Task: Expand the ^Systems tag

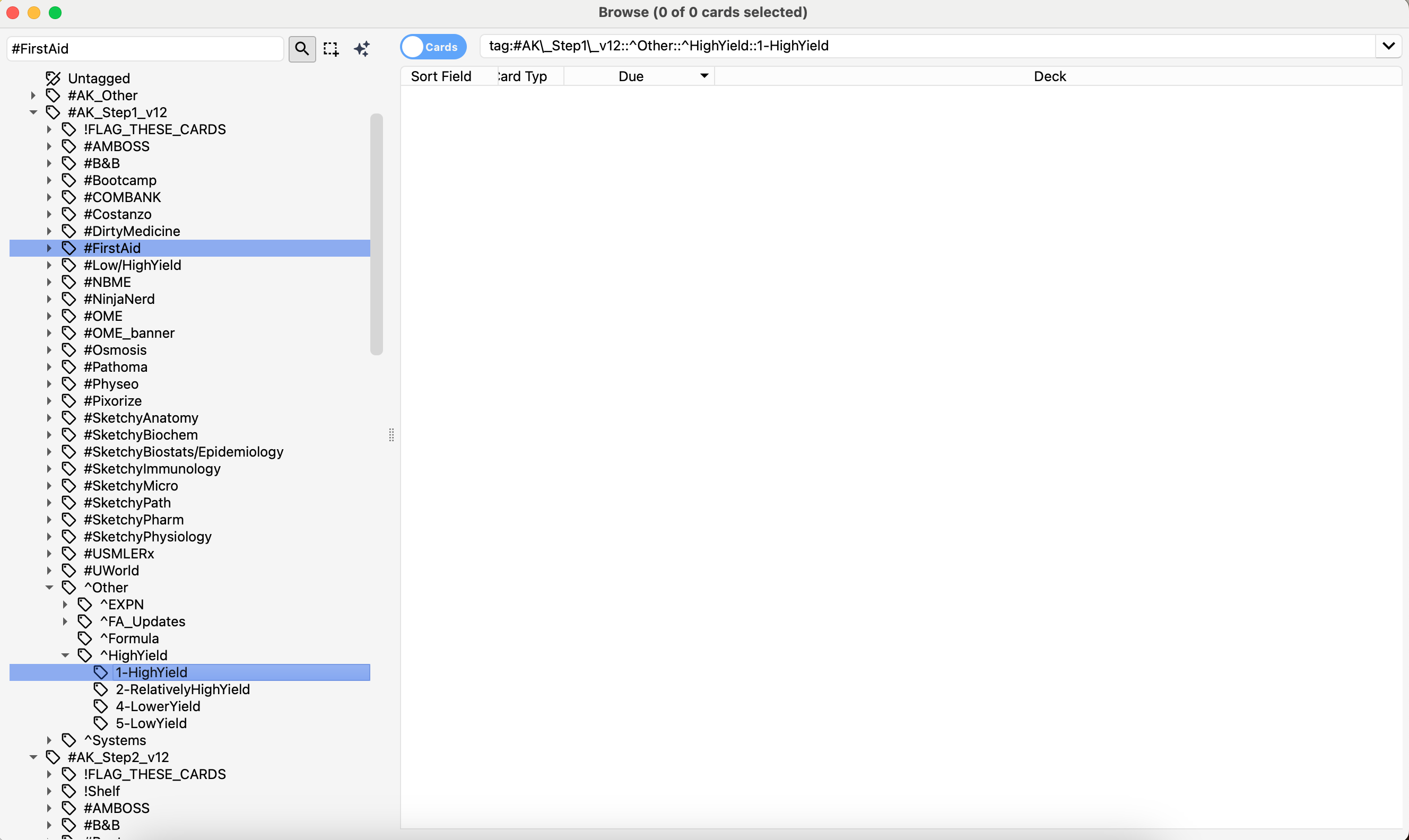Action: pyautogui.click(x=49, y=740)
